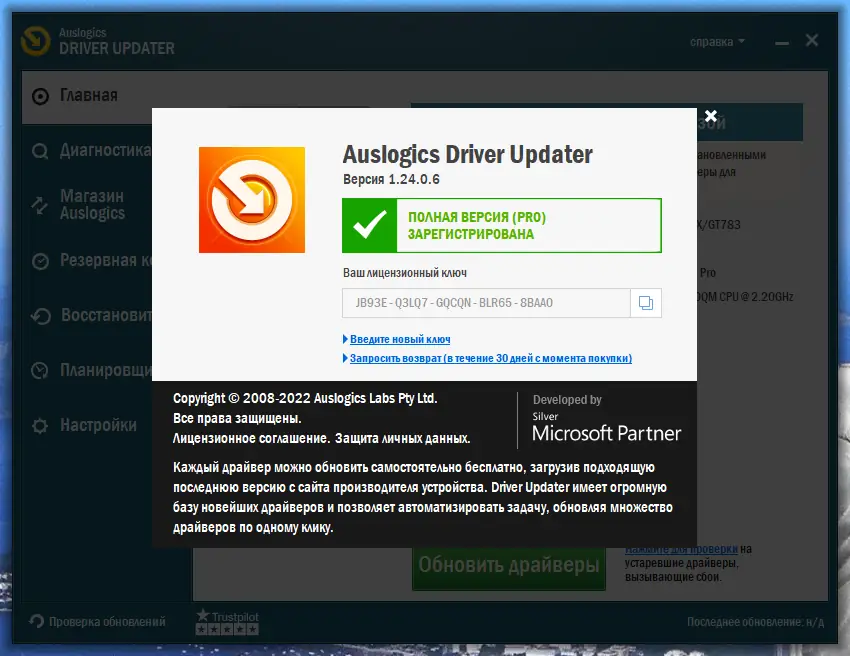The image size is (850, 656).
Task: Open Настройки with the gear icon
Action: click(40, 424)
